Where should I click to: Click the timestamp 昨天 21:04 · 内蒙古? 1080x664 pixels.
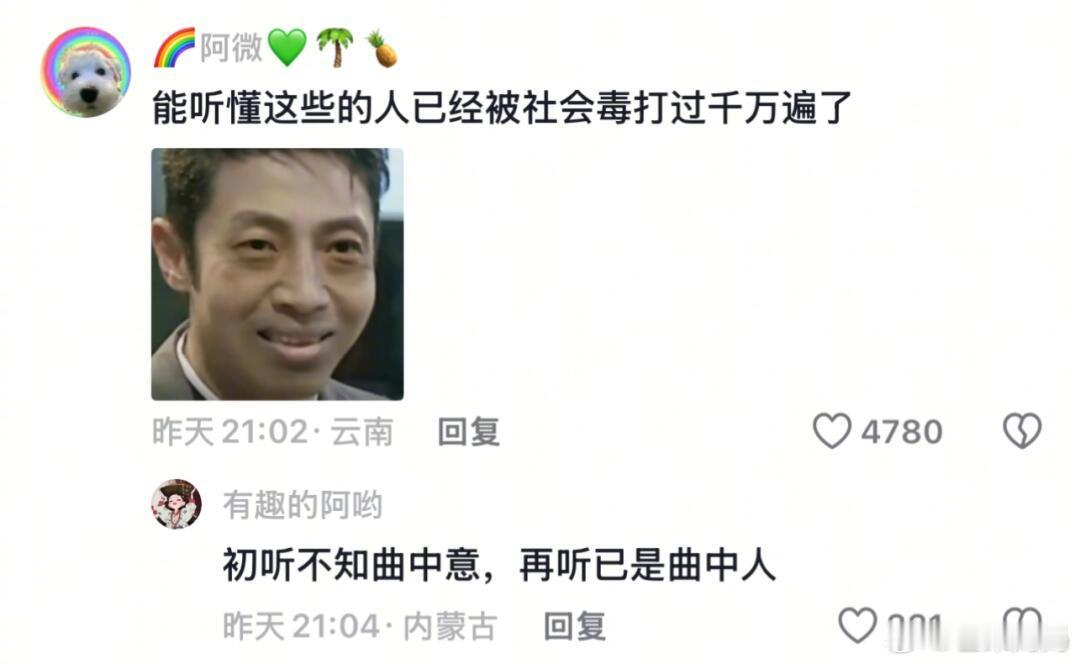click(x=360, y=626)
